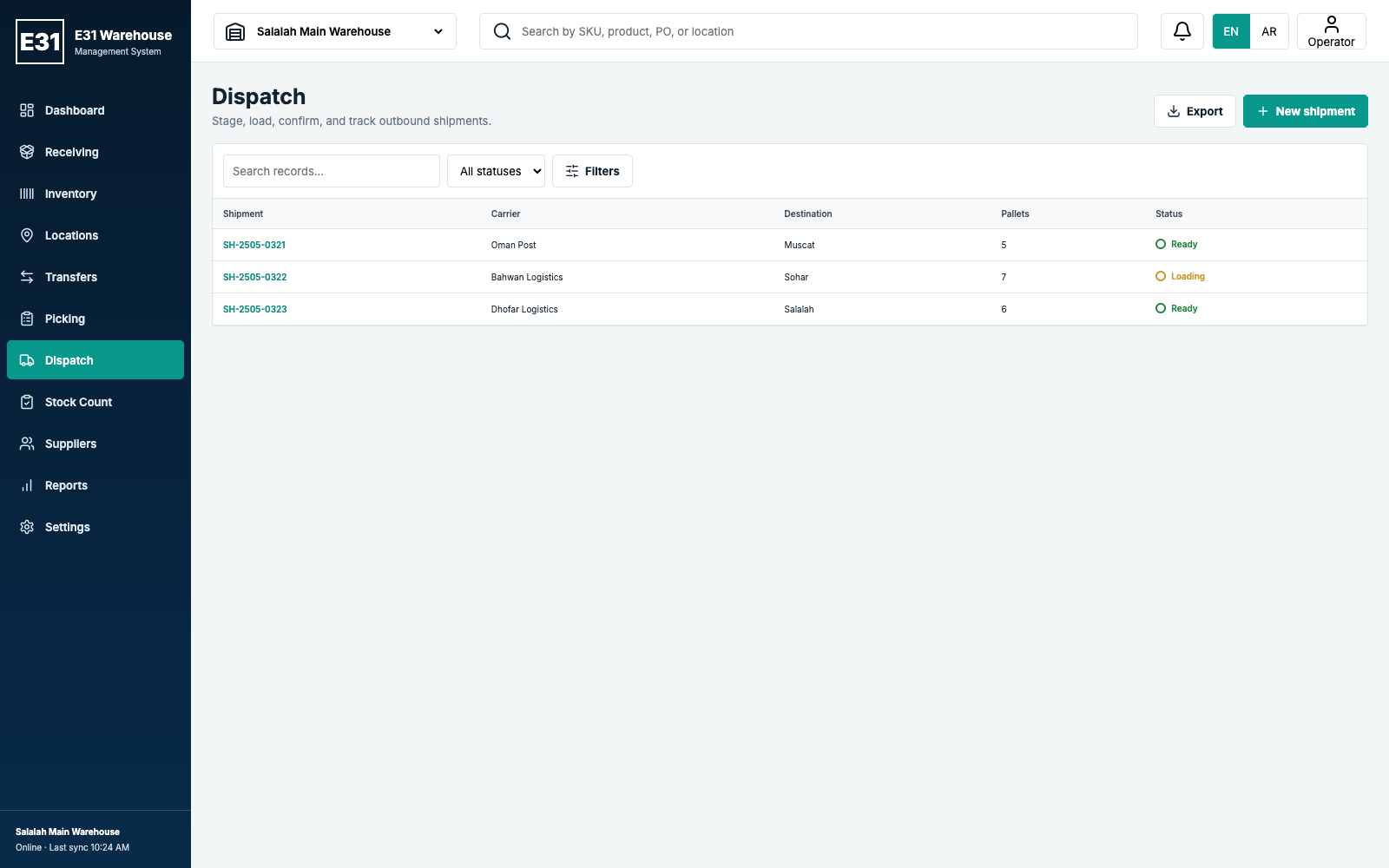
Task: Click the Dhofar Logistics carrier cell
Action: (524, 309)
